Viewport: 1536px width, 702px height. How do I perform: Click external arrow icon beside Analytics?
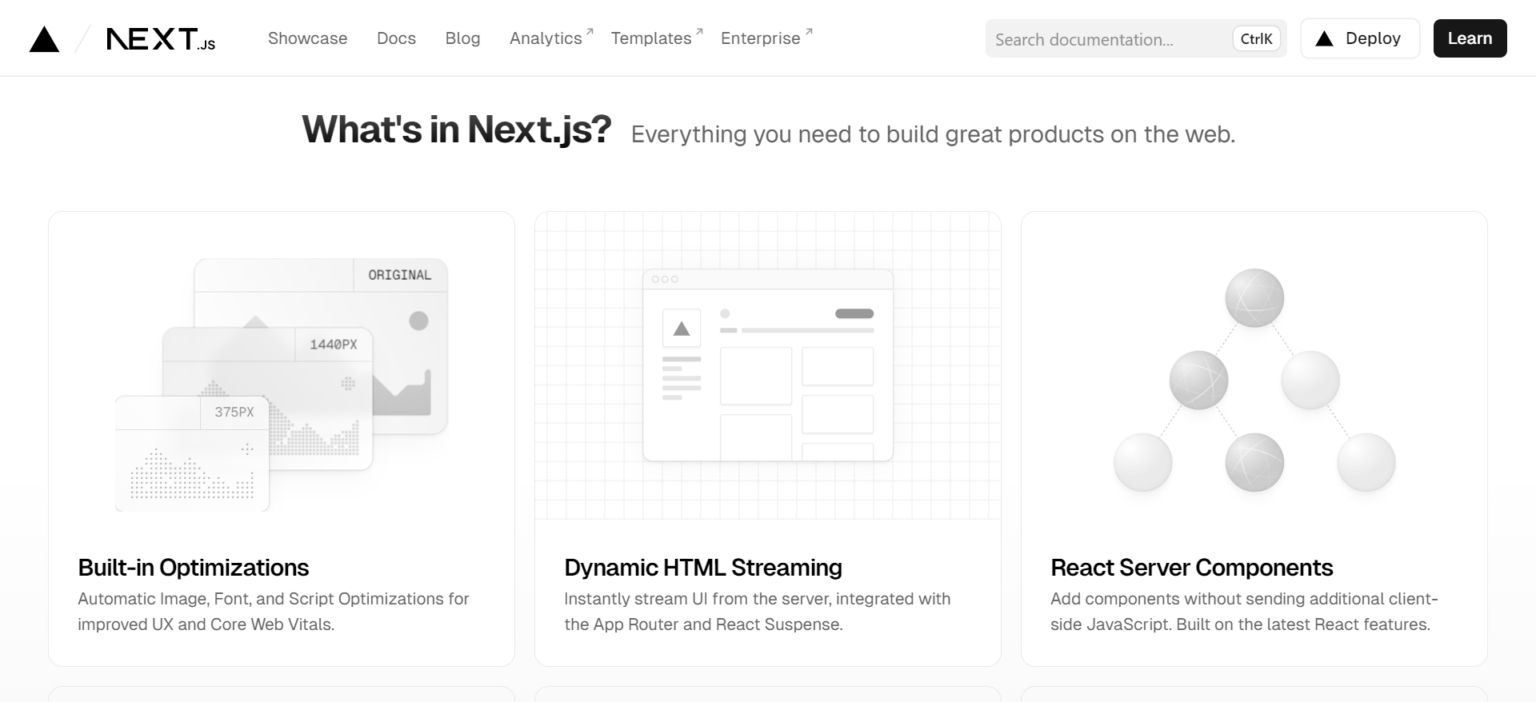click(590, 33)
